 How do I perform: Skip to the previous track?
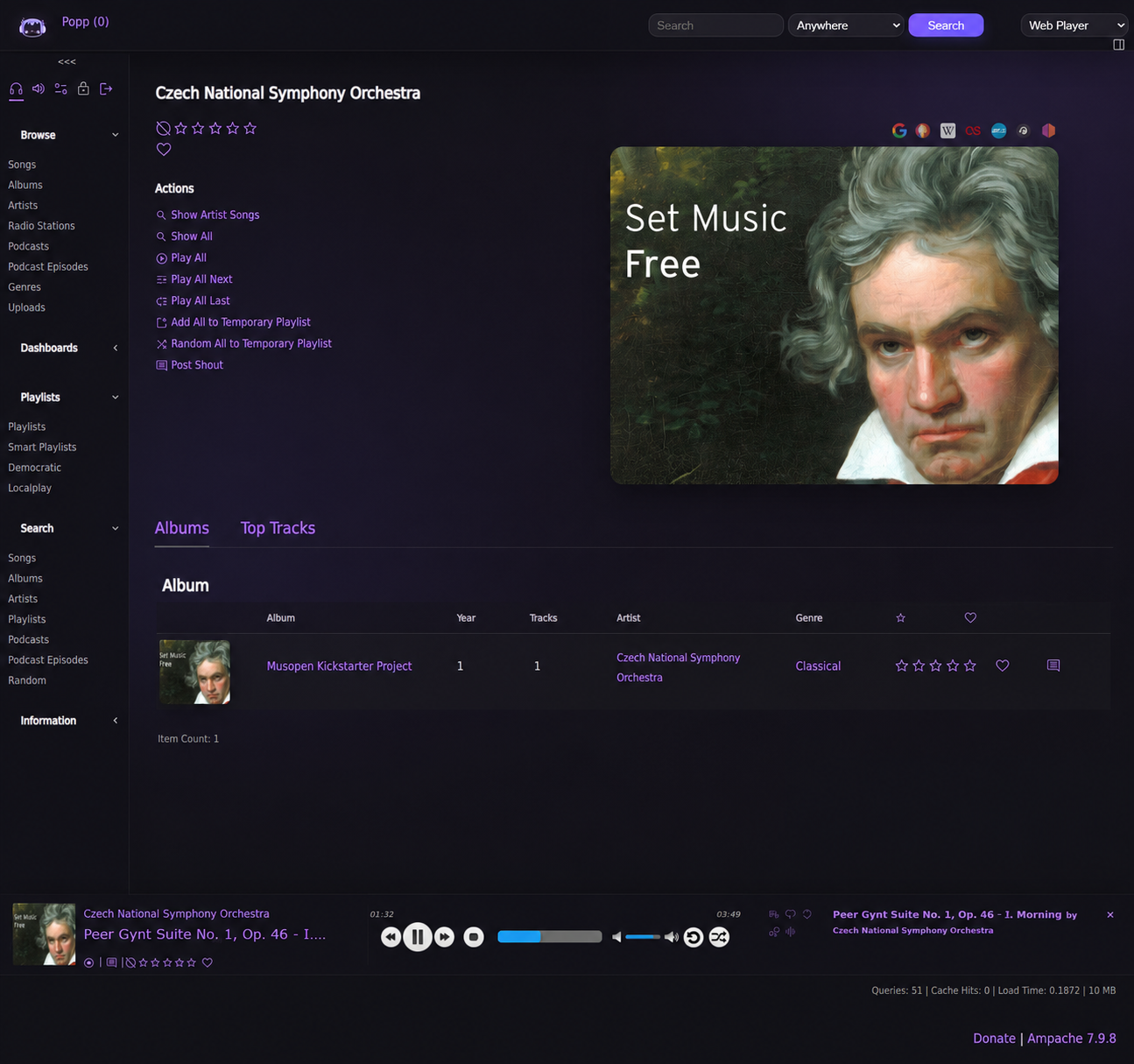(x=391, y=937)
